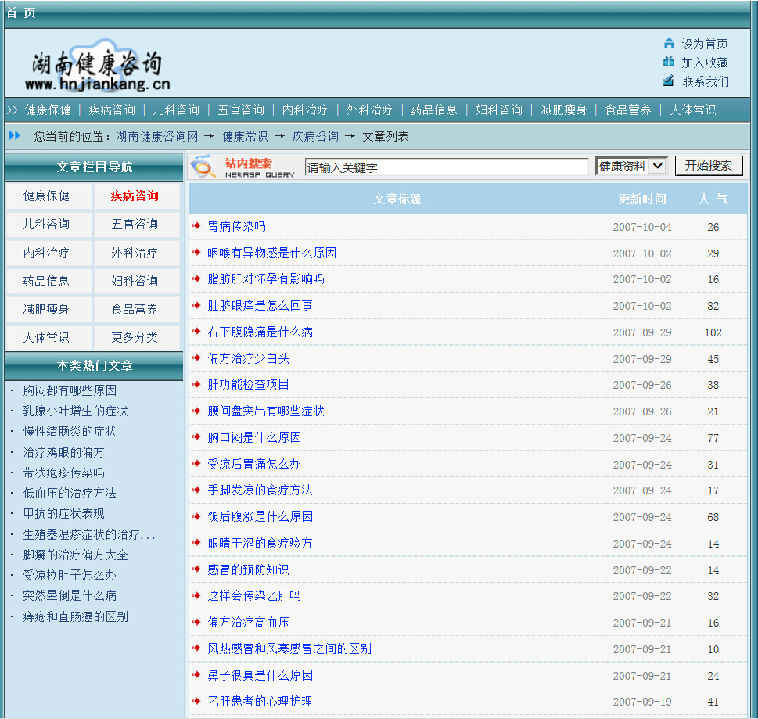Open 外科治疗 in the top navigation bar
758x719 pixels.
click(369, 110)
